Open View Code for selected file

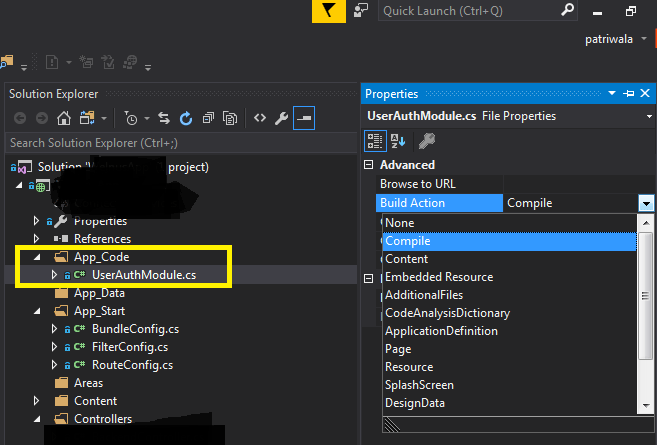pos(260,118)
